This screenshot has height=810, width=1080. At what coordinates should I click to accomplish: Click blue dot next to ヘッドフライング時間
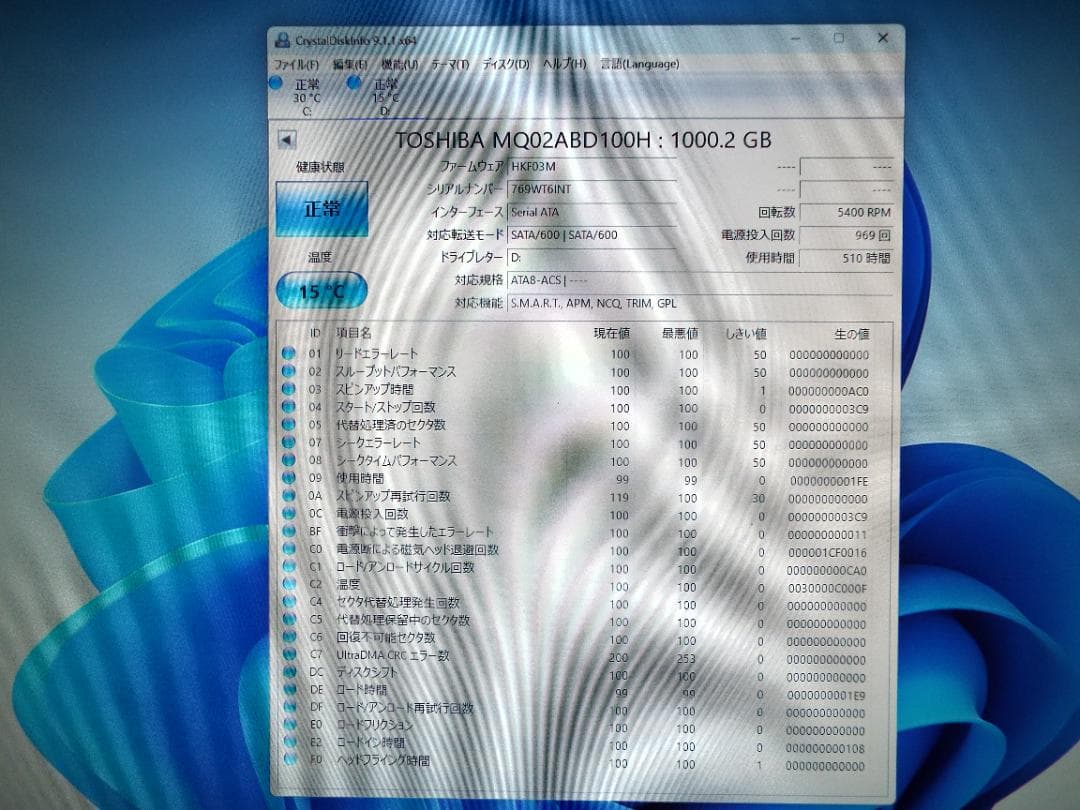click(x=289, y=759)
